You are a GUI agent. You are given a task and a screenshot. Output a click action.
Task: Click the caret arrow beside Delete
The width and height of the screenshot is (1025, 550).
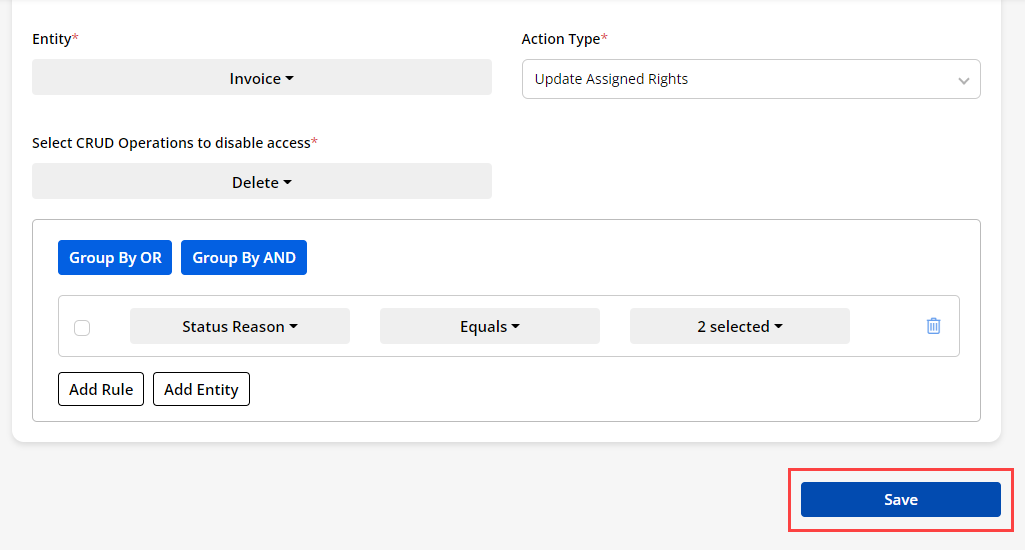[x=288, y=182]
